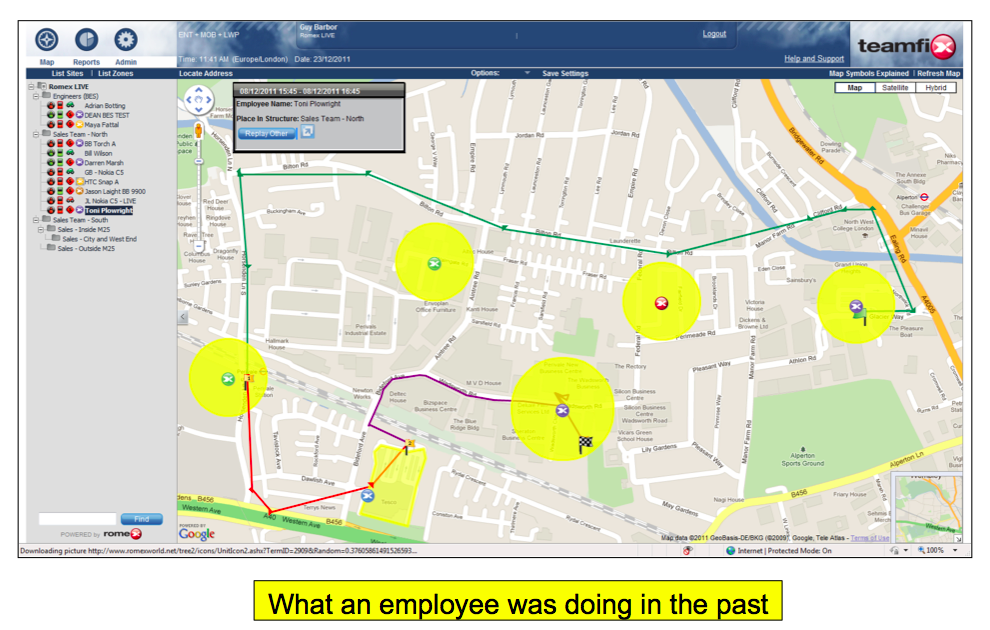Select Sales - City and West End folder
The height and width of the screenshot is (630, 990).
(99, 239)
